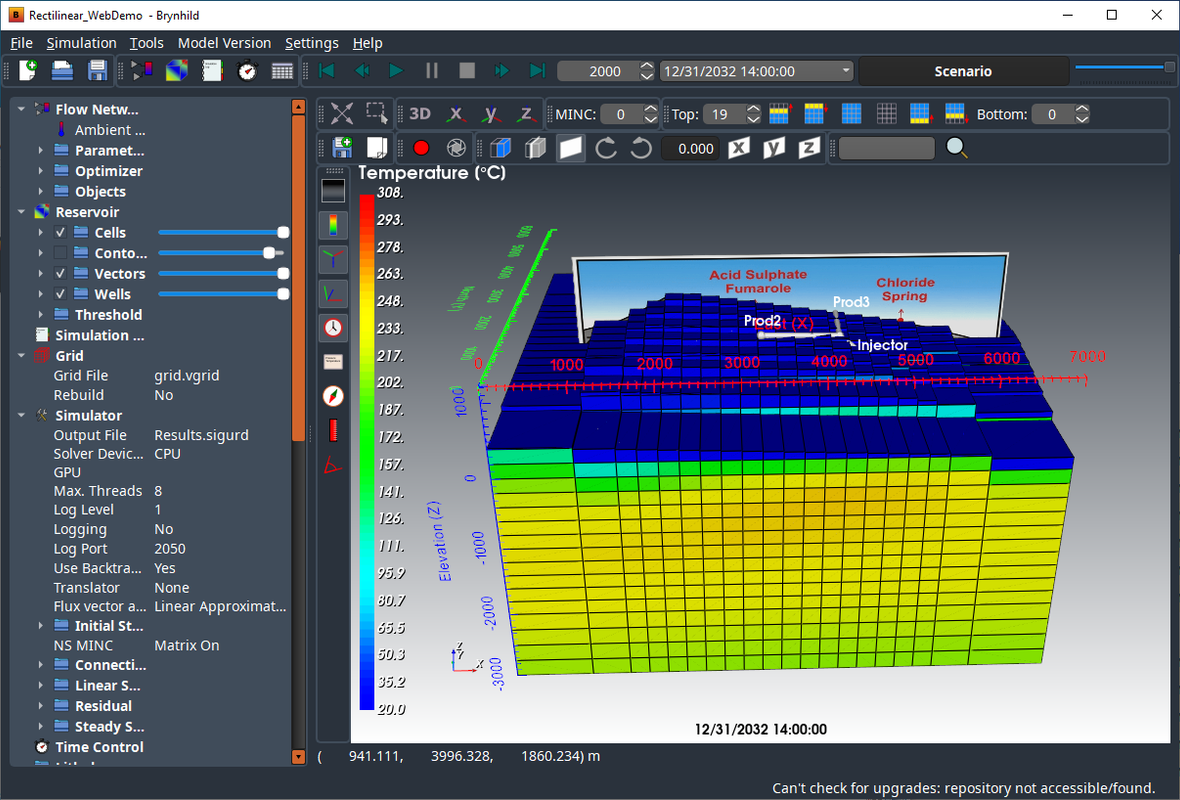Open the Simulation menu
The width and height of the screenshot is (1180, 800).
pos(81,43)
